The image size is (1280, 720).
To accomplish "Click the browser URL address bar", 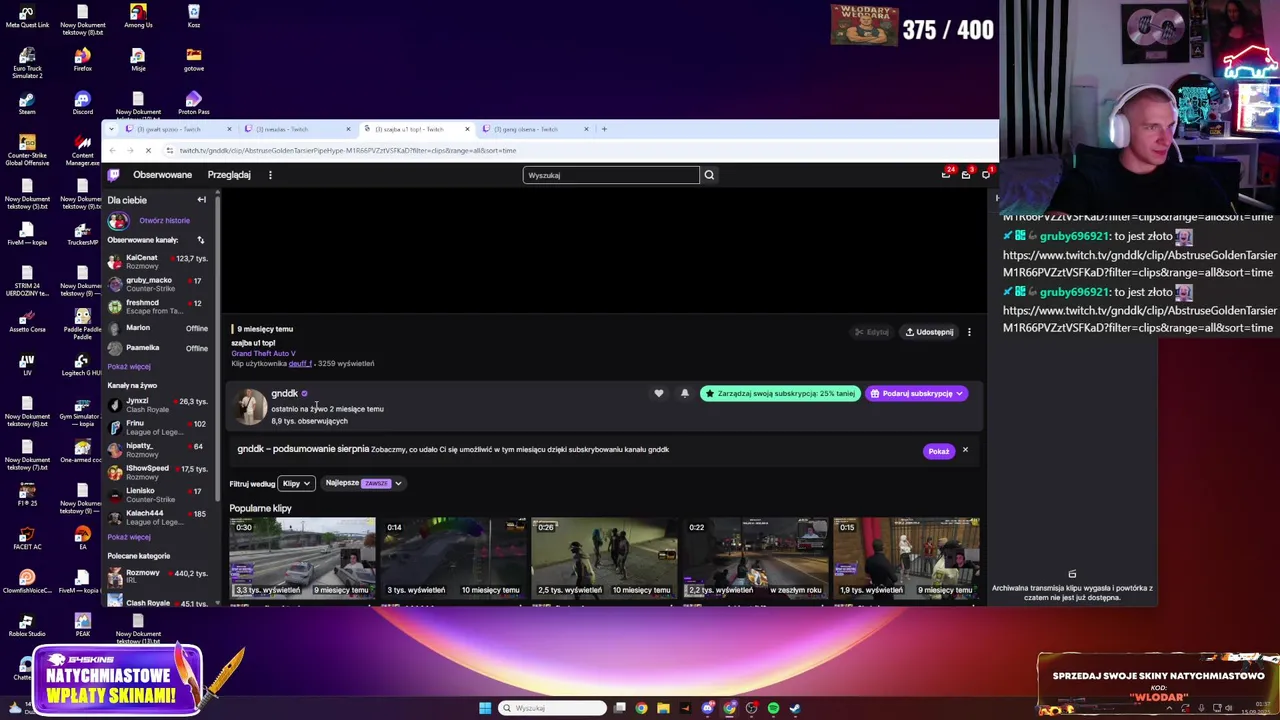I will point(580,151).
